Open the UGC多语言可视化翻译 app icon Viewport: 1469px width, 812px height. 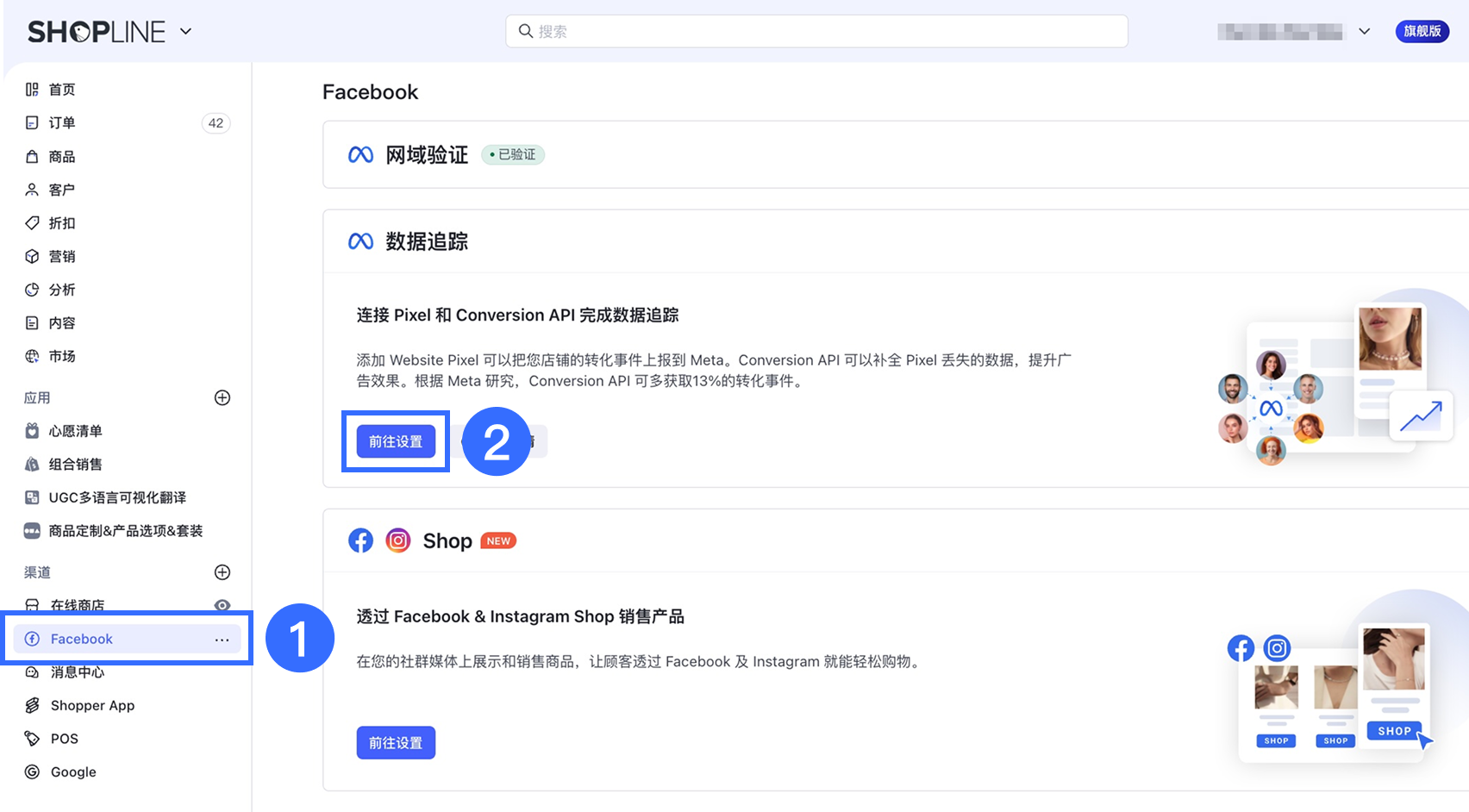[x=32, y=497]
